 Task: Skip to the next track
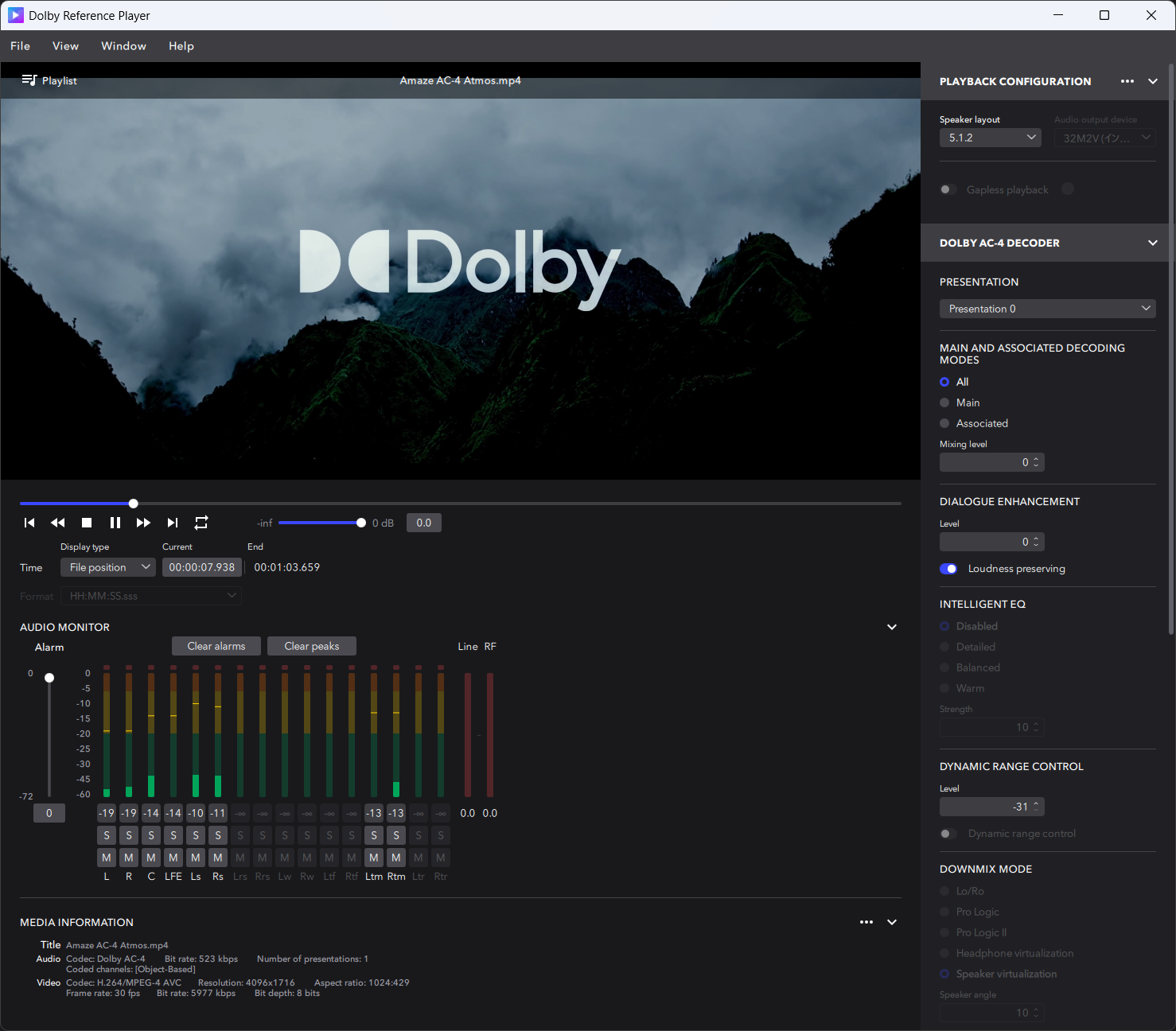(172, 523)
